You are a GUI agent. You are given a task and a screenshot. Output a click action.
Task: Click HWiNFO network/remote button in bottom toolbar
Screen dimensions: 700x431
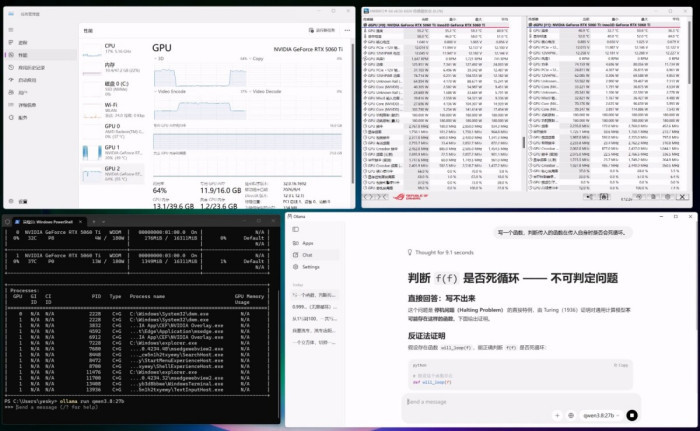pyautogui.click(x=589, y=197)
